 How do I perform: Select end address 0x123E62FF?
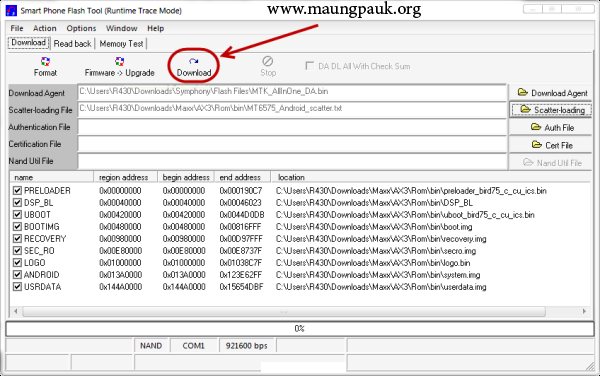click(x=241, y=275)
